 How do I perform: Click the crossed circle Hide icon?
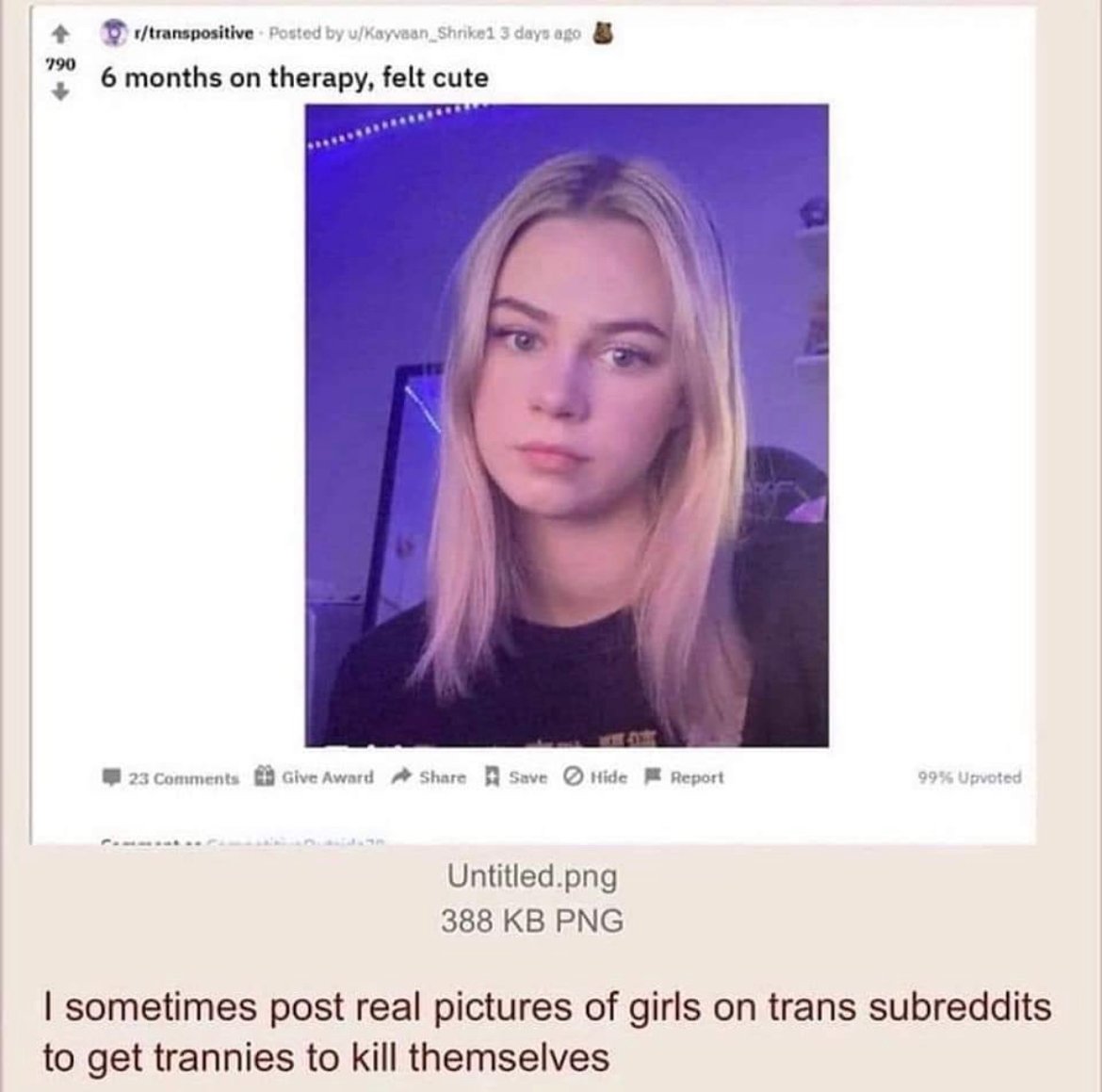(574, 776)
